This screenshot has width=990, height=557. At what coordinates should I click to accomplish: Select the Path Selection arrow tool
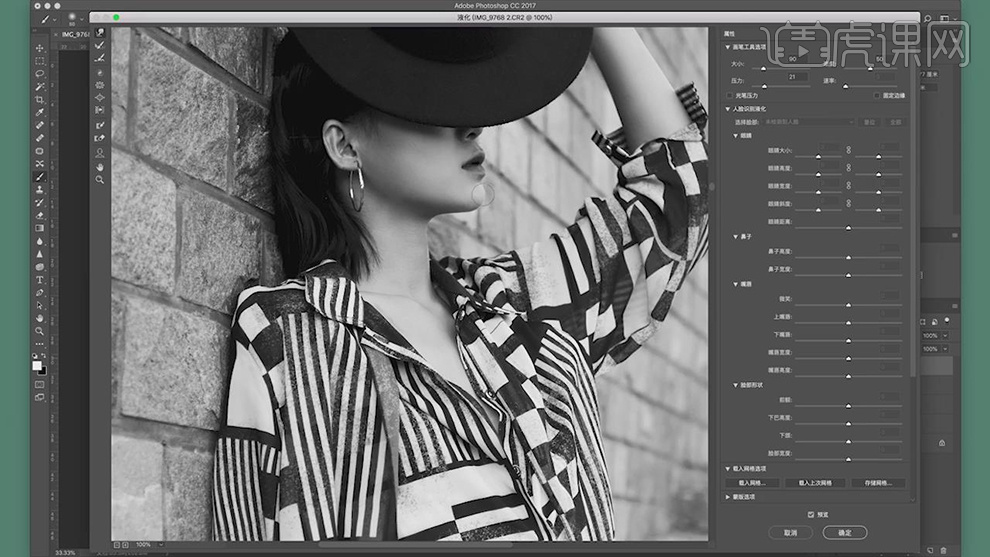pyautogui.click(x=40, y=306)
